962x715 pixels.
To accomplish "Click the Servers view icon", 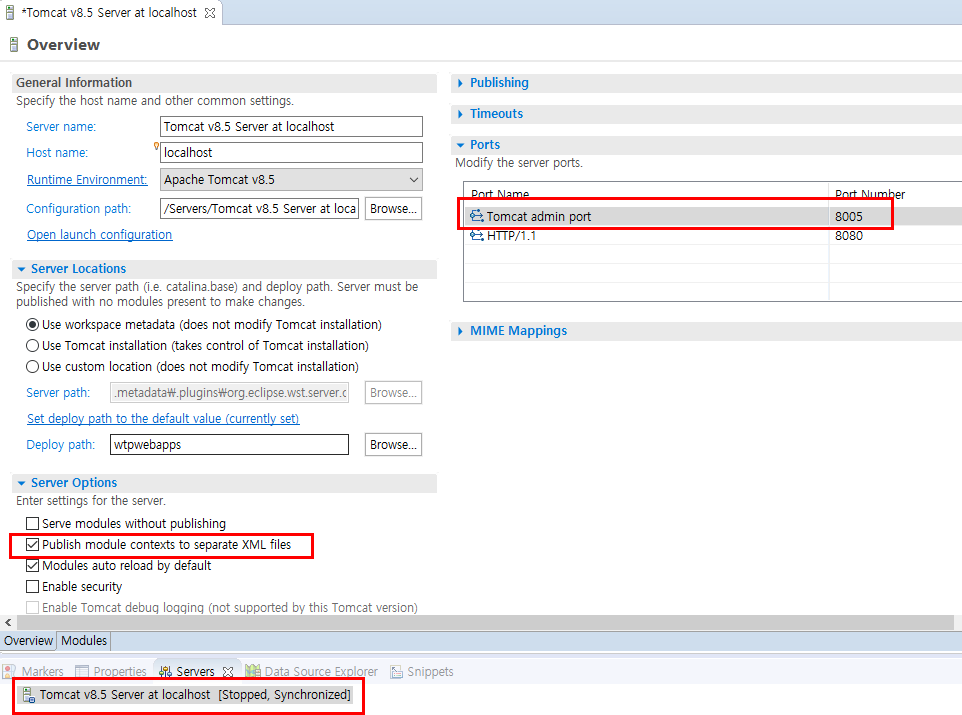I will click(165, 671).
